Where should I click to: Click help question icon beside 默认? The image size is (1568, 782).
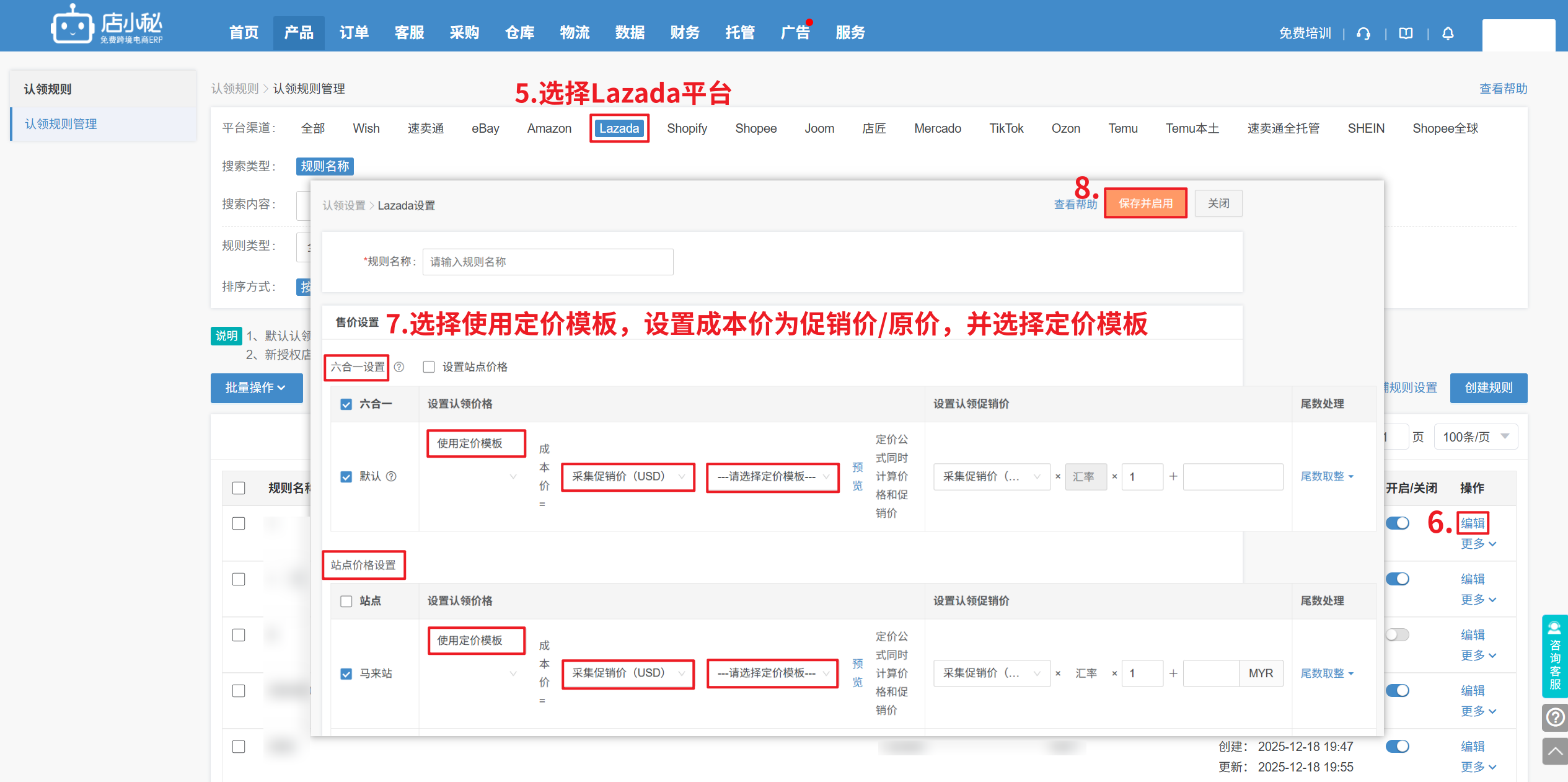tap(391, 476)
